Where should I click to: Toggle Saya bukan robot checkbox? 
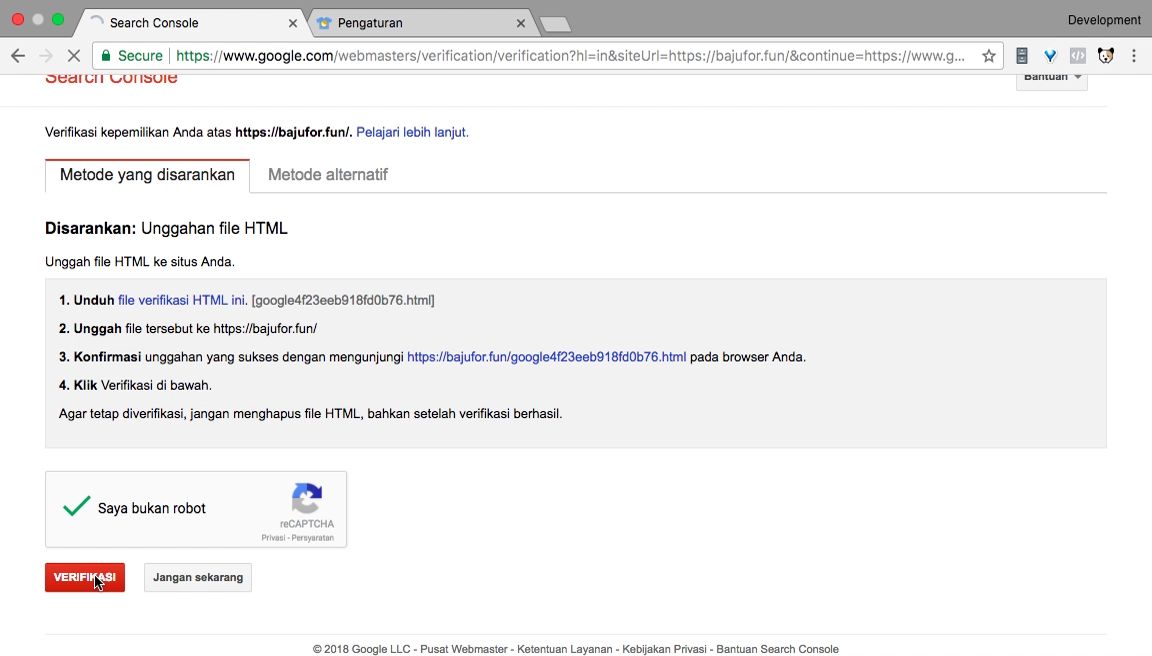tap(76, 507)
